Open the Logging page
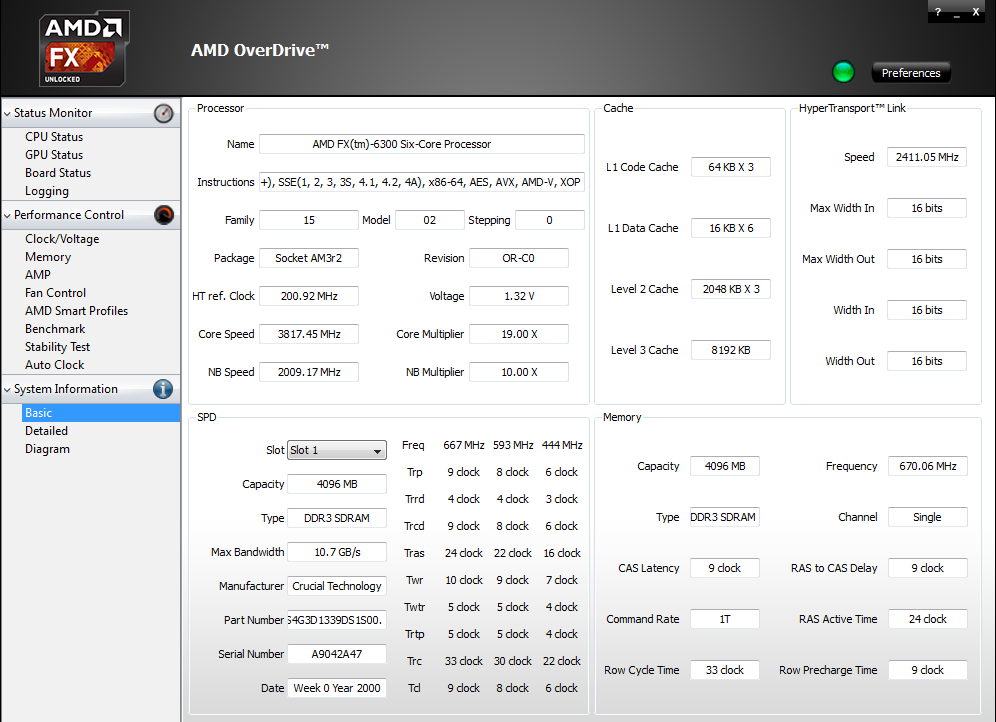The width and height of the screenshot is (996, 722). click(x=46, y=191)
